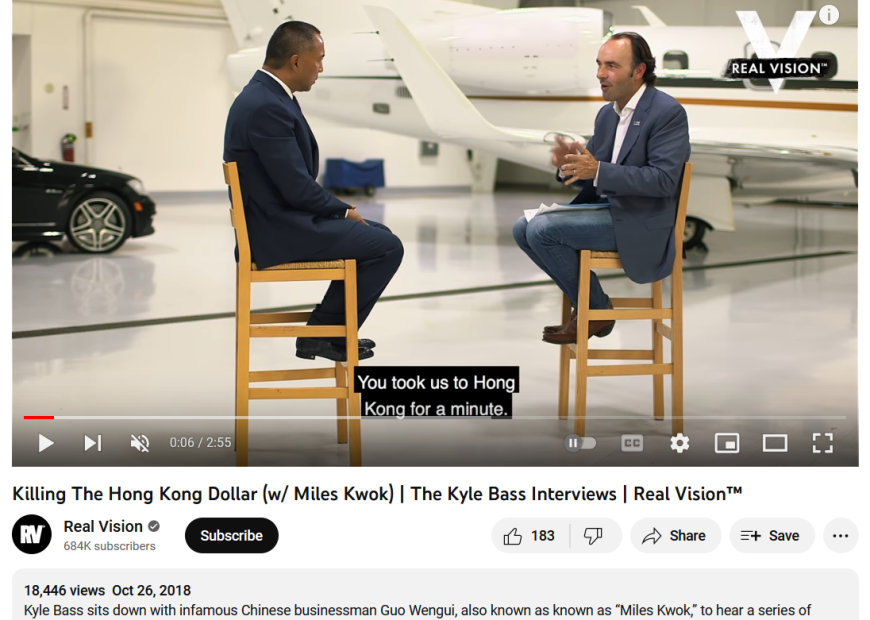
Task: Skip to the next video
Action: click(x=93, y=443)
